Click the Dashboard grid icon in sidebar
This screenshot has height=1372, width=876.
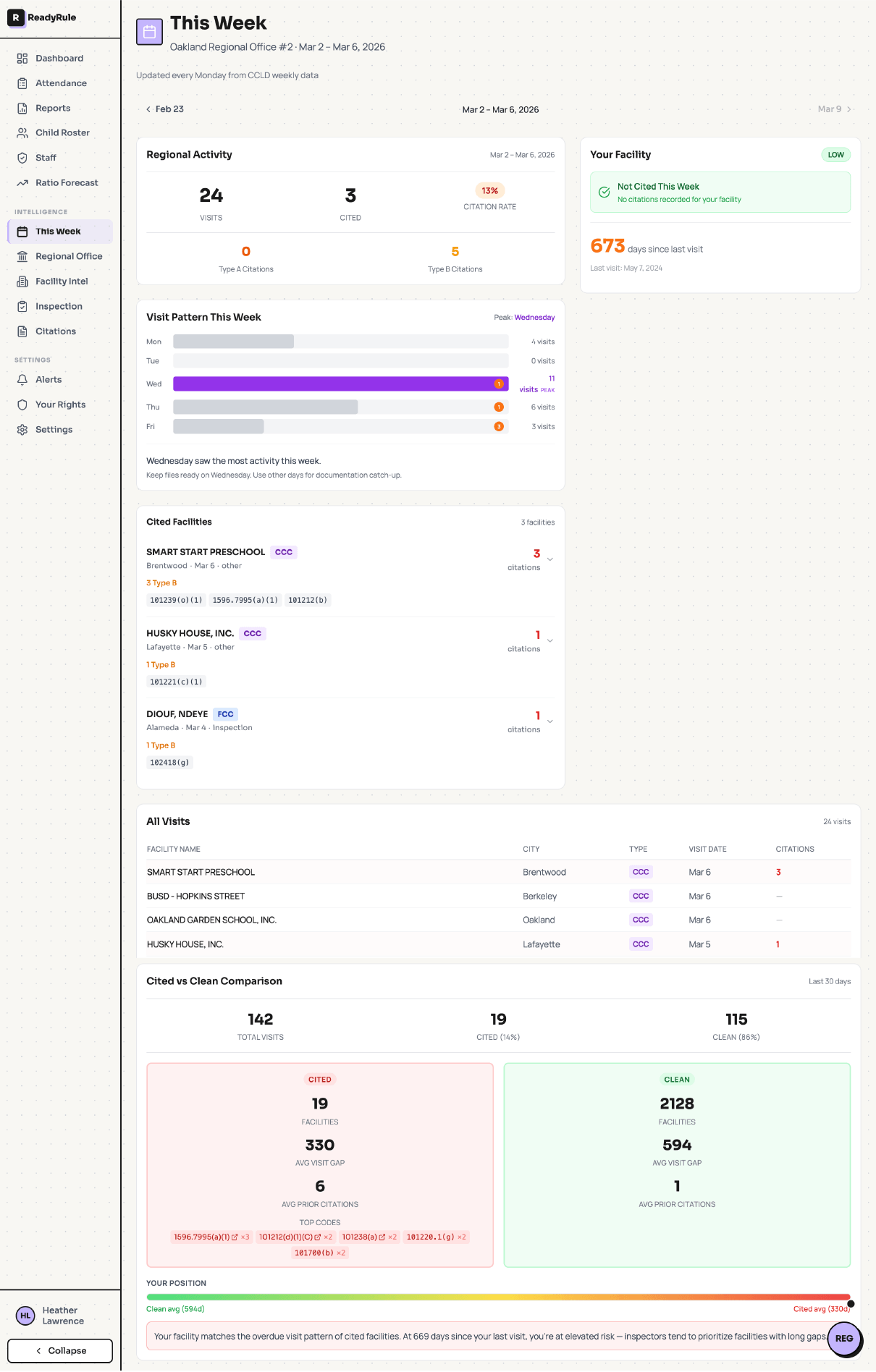[x=22, y=59]
